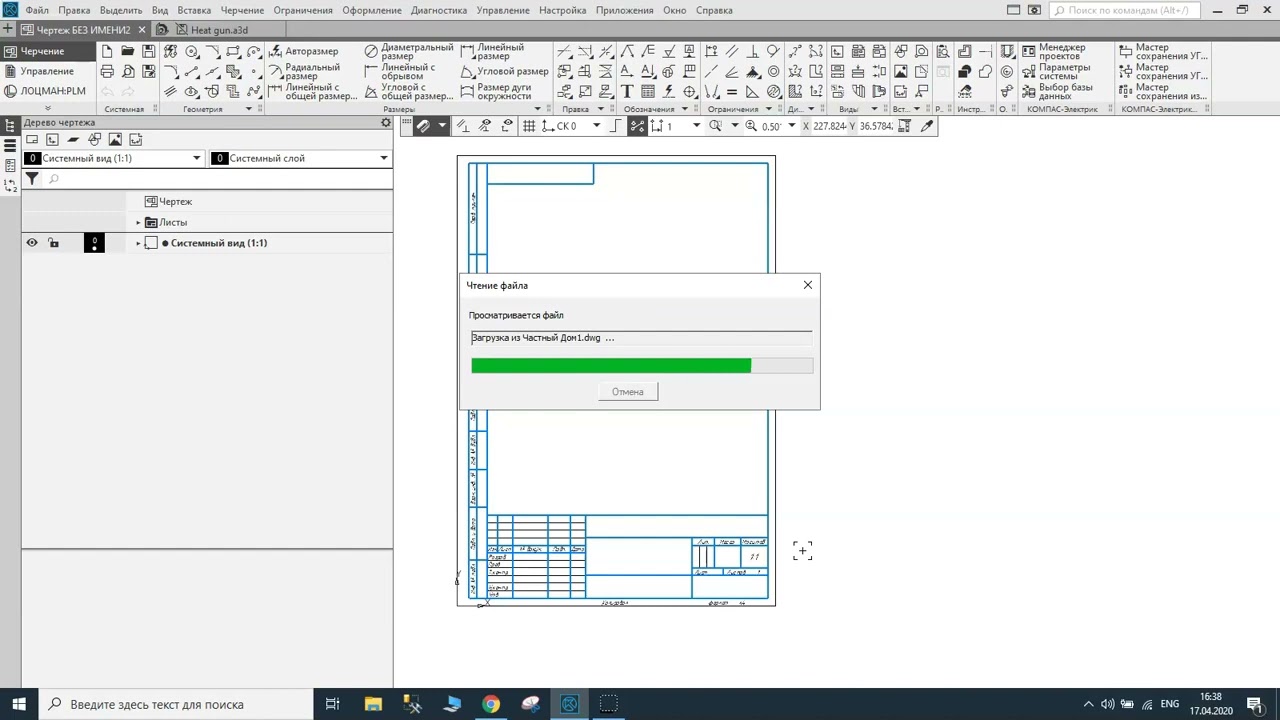This screenshot has height=720, width=1280.
Task: Open the Файл menu
Action: 37,10
